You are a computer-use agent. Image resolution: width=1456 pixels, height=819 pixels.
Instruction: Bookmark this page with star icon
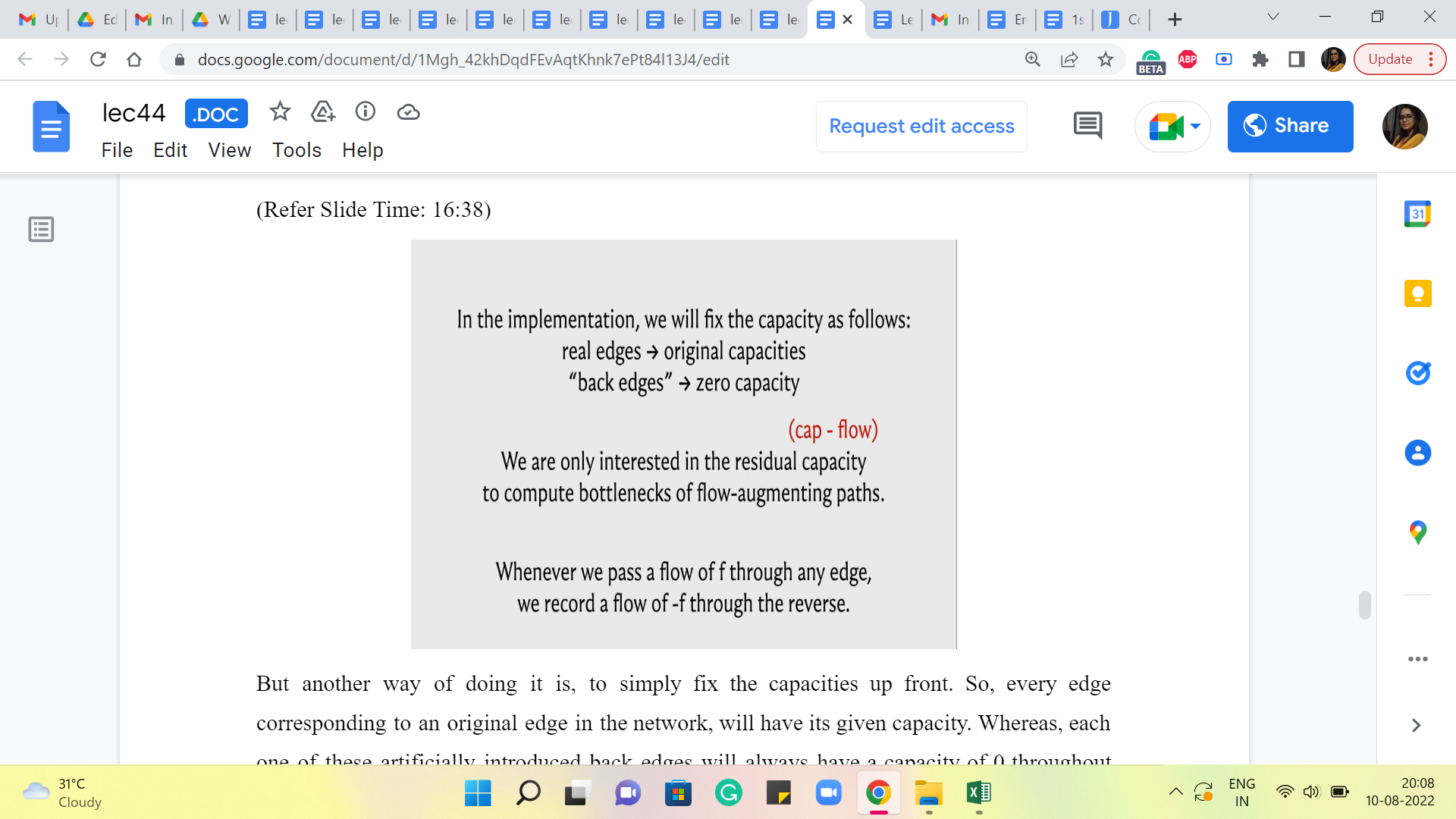(x=1106, y=59)
